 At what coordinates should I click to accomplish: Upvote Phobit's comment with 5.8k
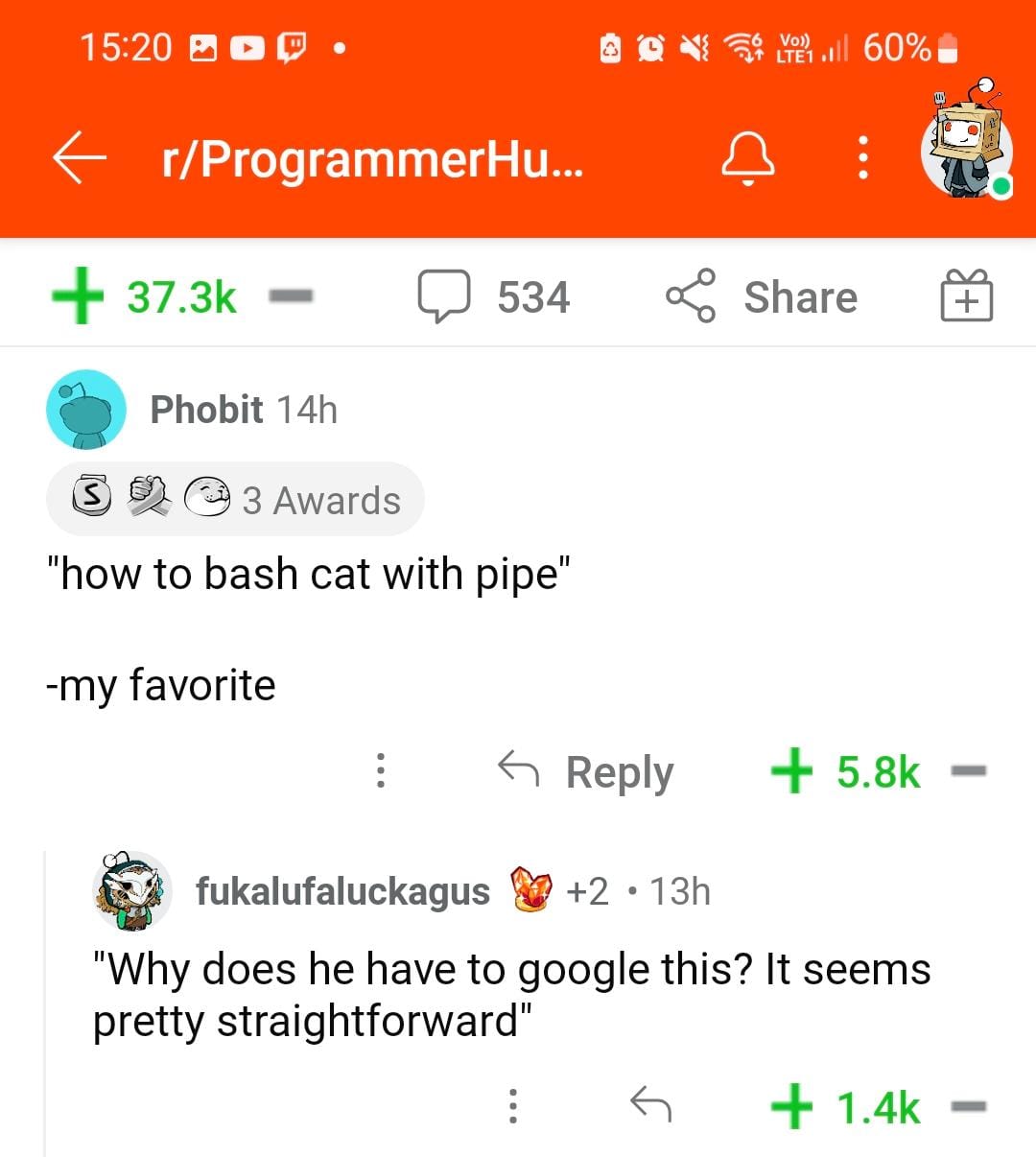[x=792, y=770]
